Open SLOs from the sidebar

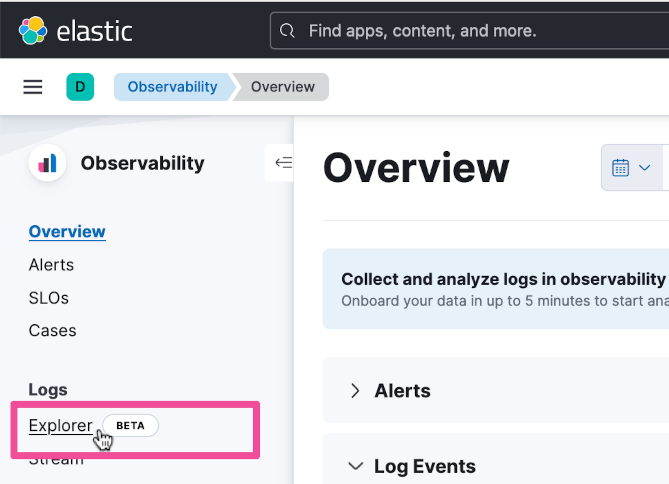click(49, 298)
